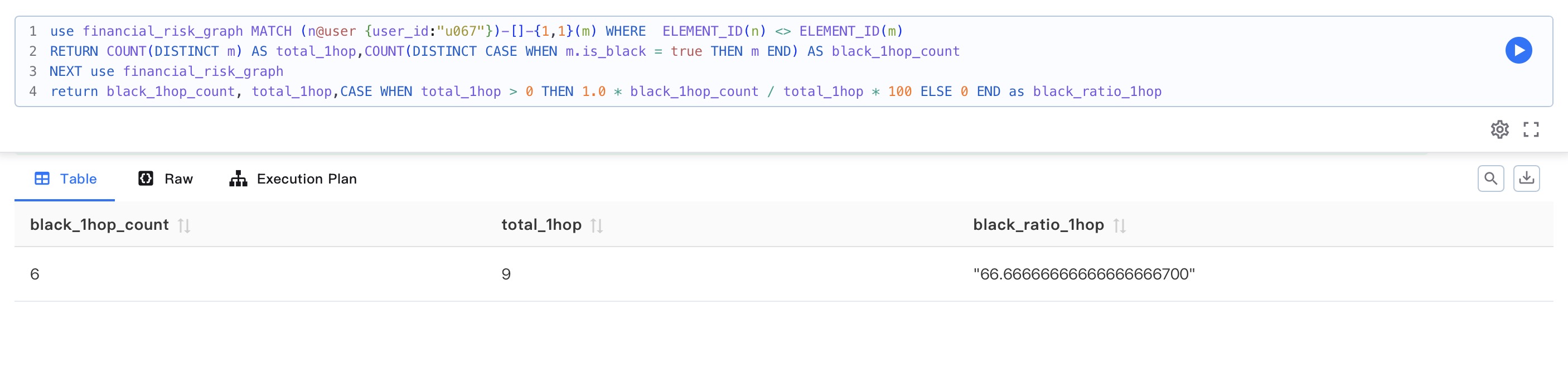The image size is (1568, 376).
Task: Select the black_1hop_count cell value 6
Action: tap(35, 274)
